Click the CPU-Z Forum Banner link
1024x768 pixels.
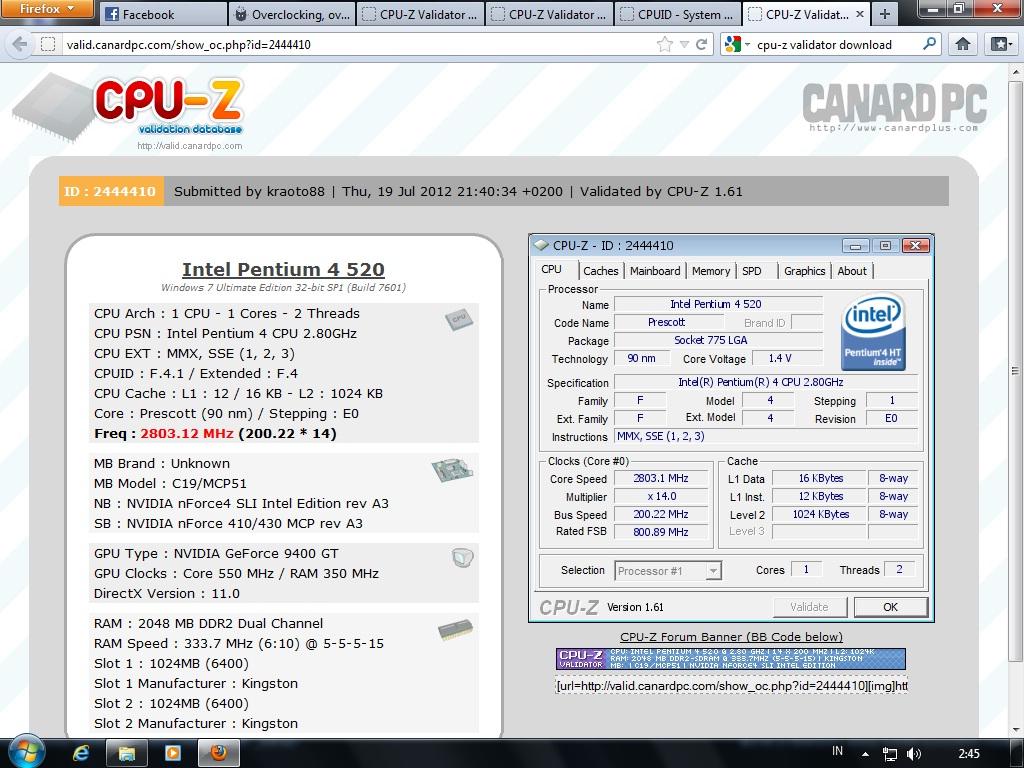tap(731, 637)
